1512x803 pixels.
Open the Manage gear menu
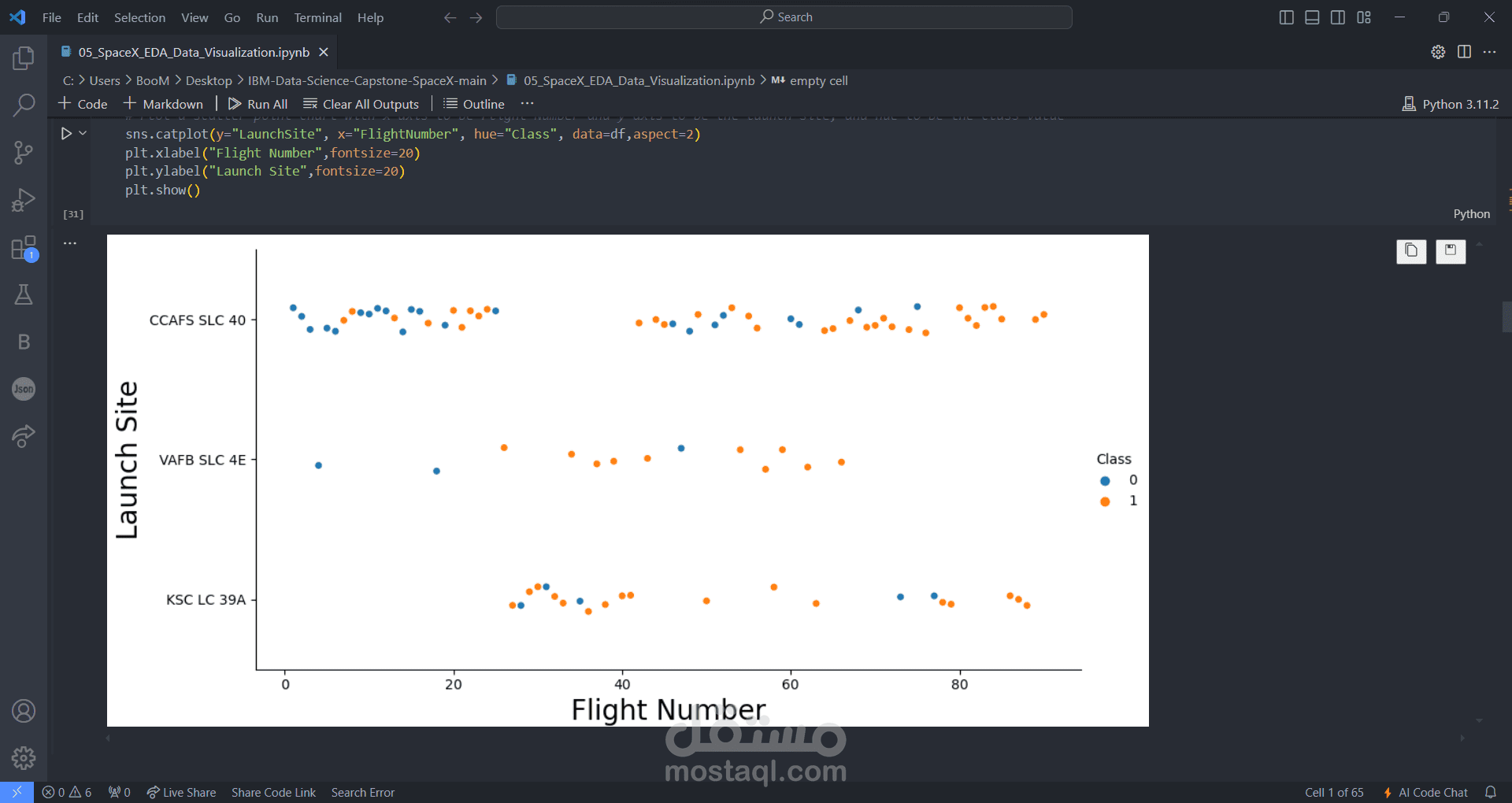24,758
